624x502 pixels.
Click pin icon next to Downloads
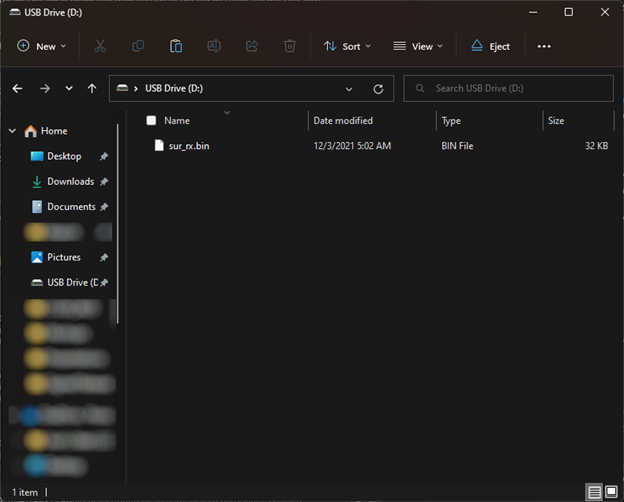click(104, 182)
